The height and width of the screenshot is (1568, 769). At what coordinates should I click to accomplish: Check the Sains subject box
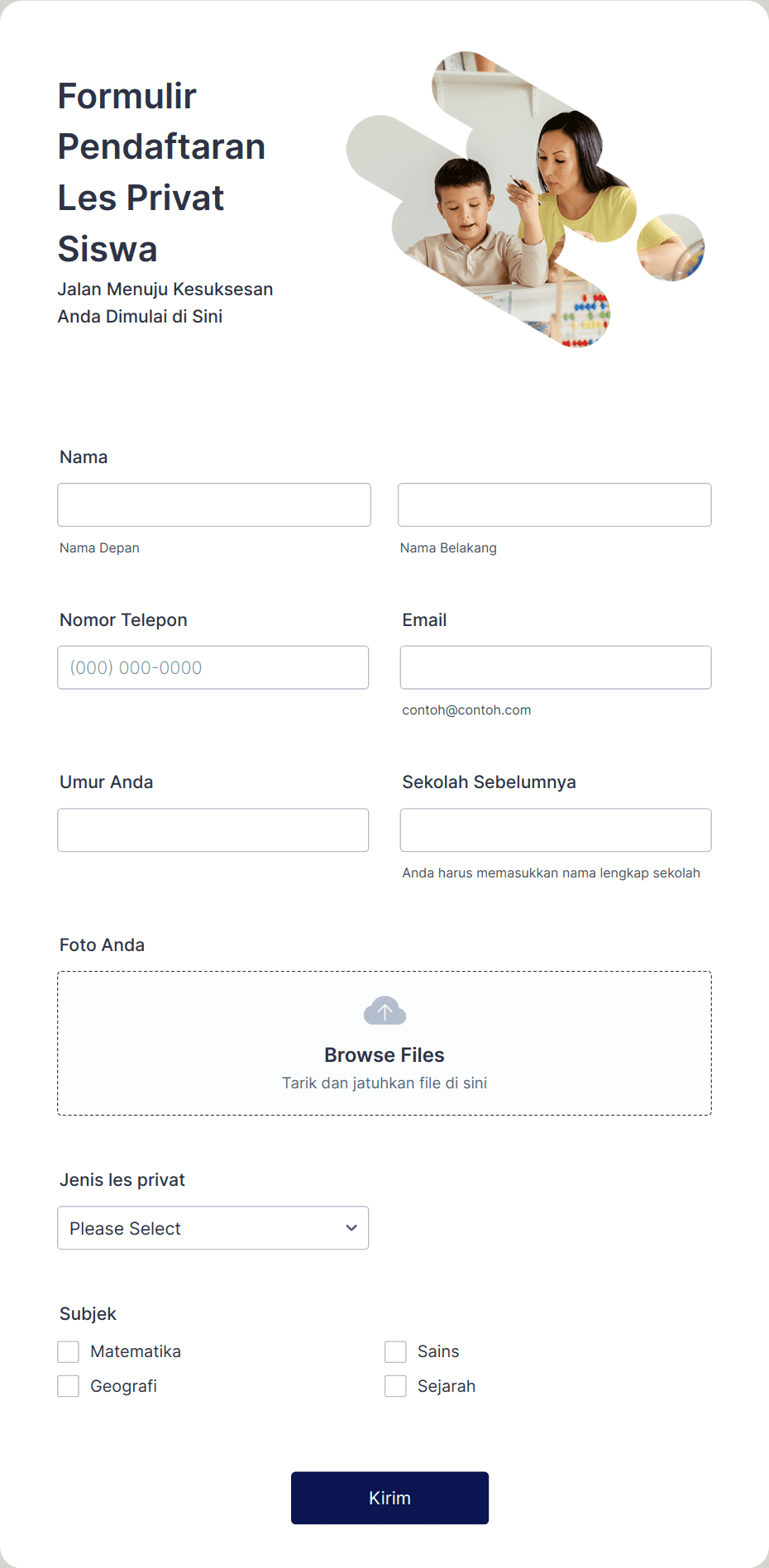[x=395, y=1351]
